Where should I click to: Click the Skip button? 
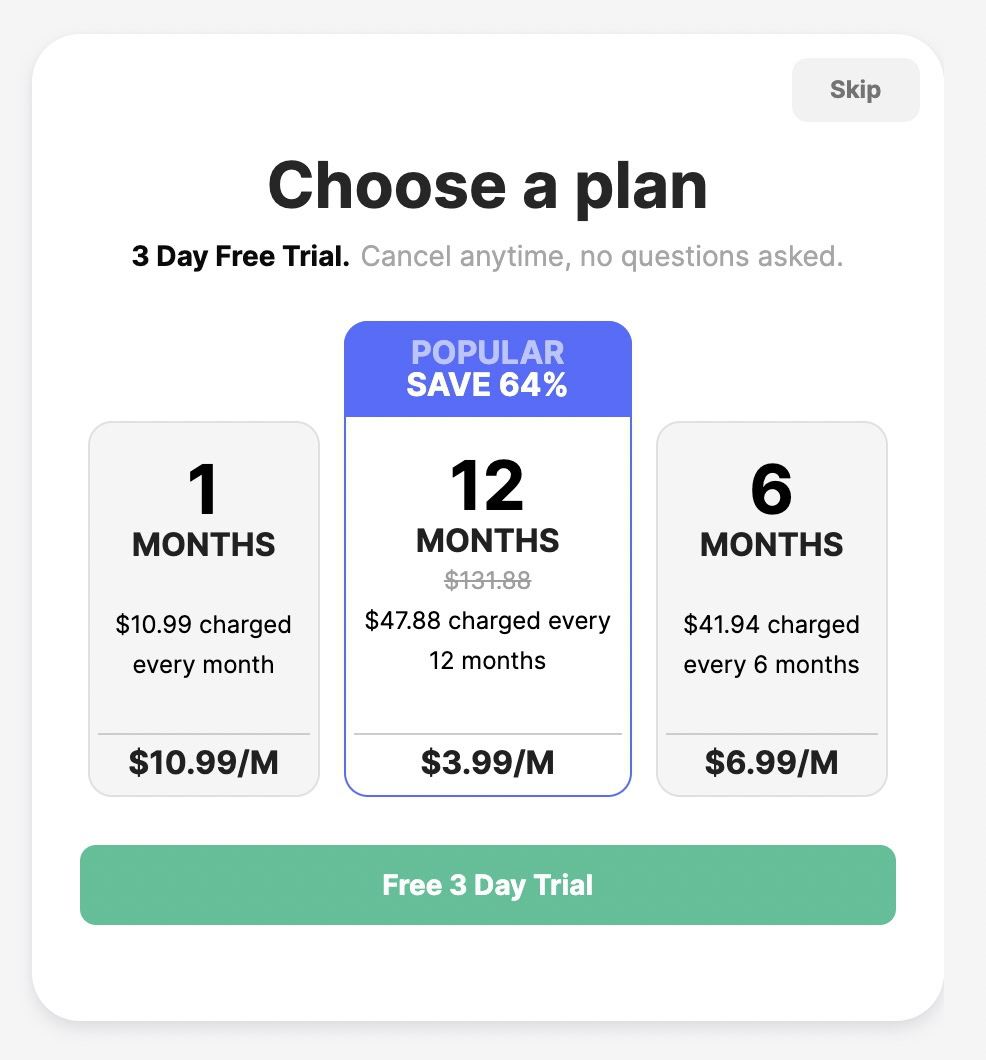coord(855,90)
